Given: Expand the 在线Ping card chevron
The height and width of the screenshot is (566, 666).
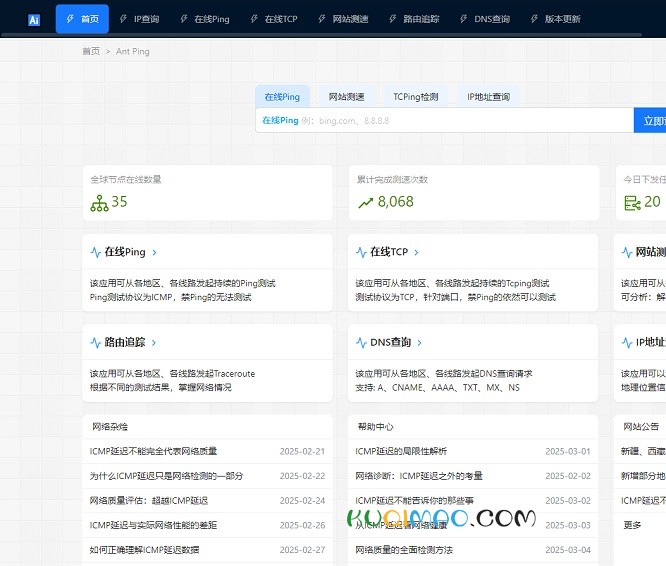Looking at the screenshot, I should (155, 252).
